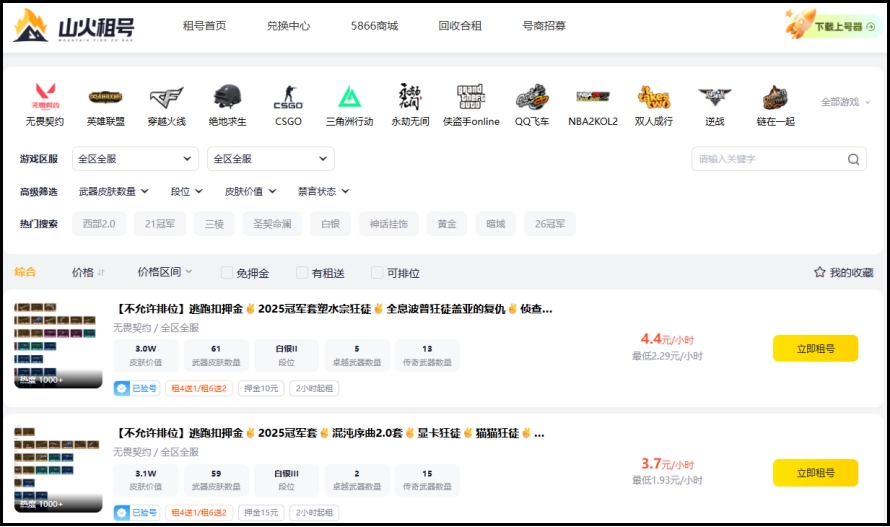Screen dimensions: 890x527
Task: Click the 圣契命澜 hot search tag
Action: (272, 224)
